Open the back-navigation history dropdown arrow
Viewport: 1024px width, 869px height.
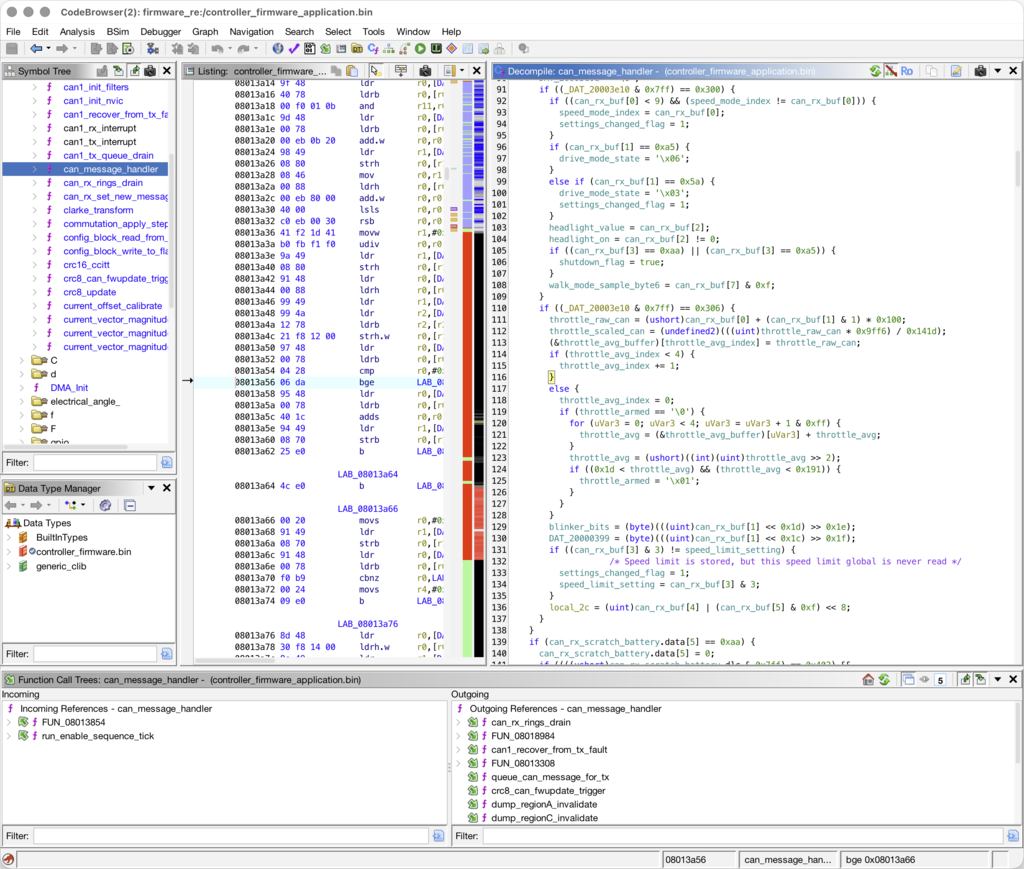[x=48, y=49]
